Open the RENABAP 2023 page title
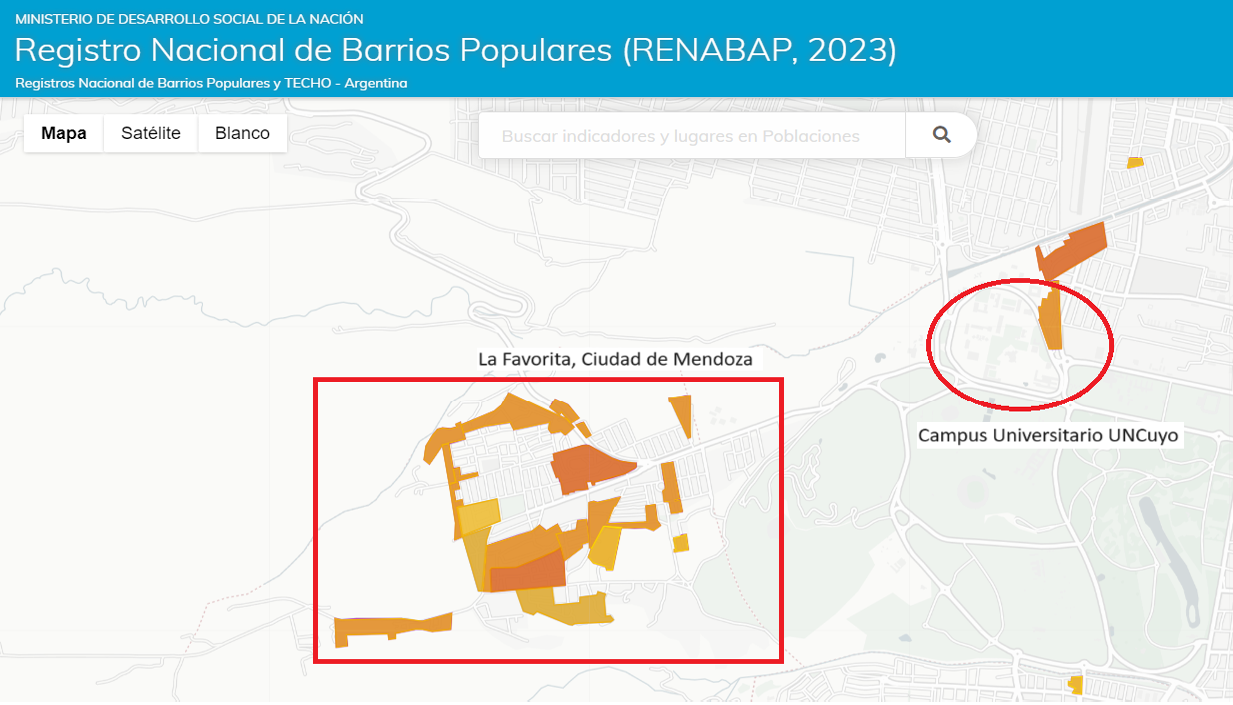 coord(455,48)
